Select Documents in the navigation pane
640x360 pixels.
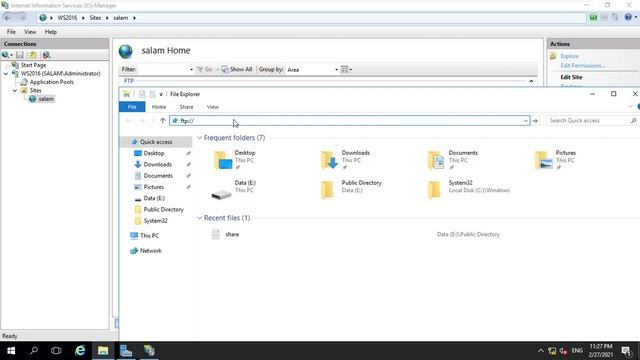click(158, 176)
